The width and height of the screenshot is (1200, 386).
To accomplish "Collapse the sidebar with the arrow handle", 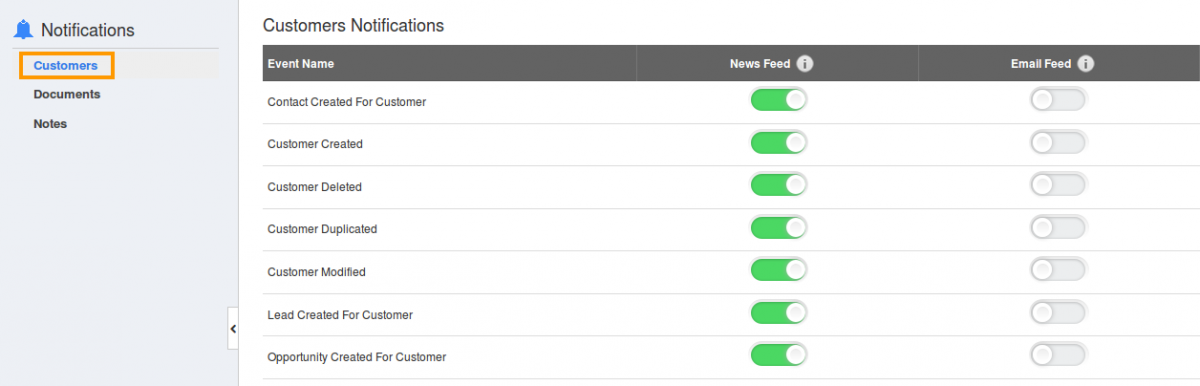I will pos(233,328).
